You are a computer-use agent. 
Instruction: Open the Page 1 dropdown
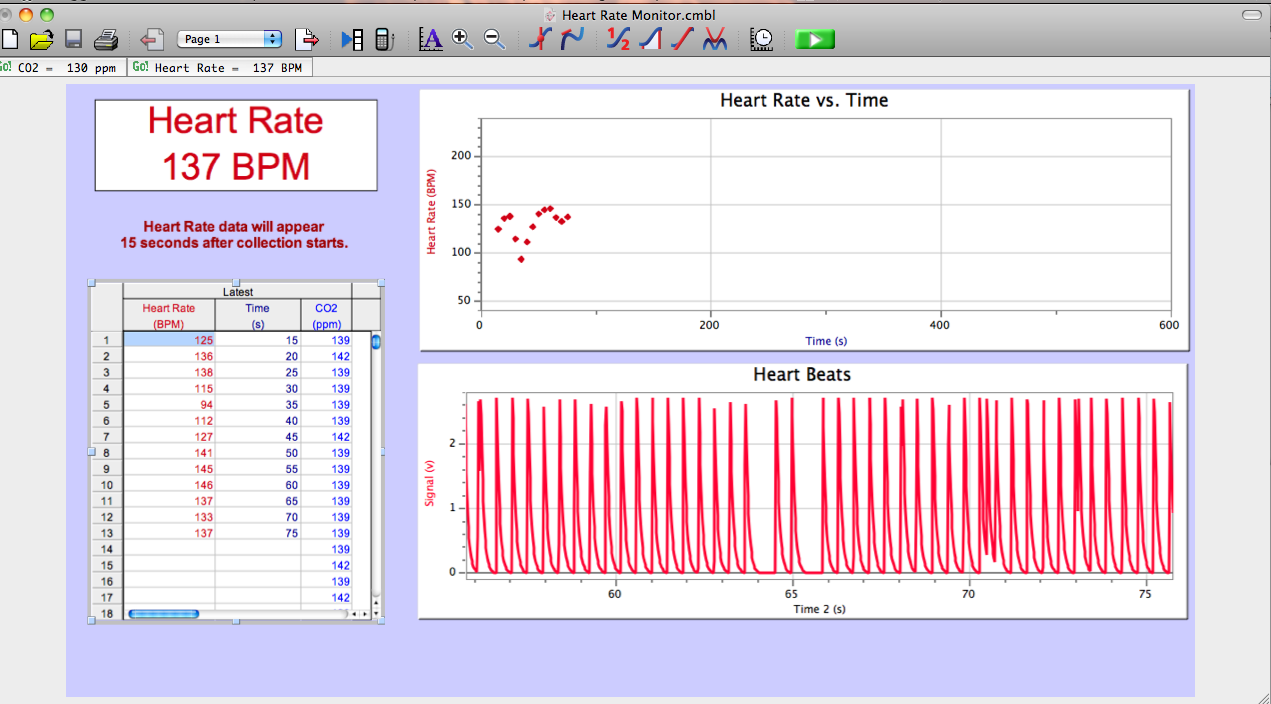coord(230,39)
